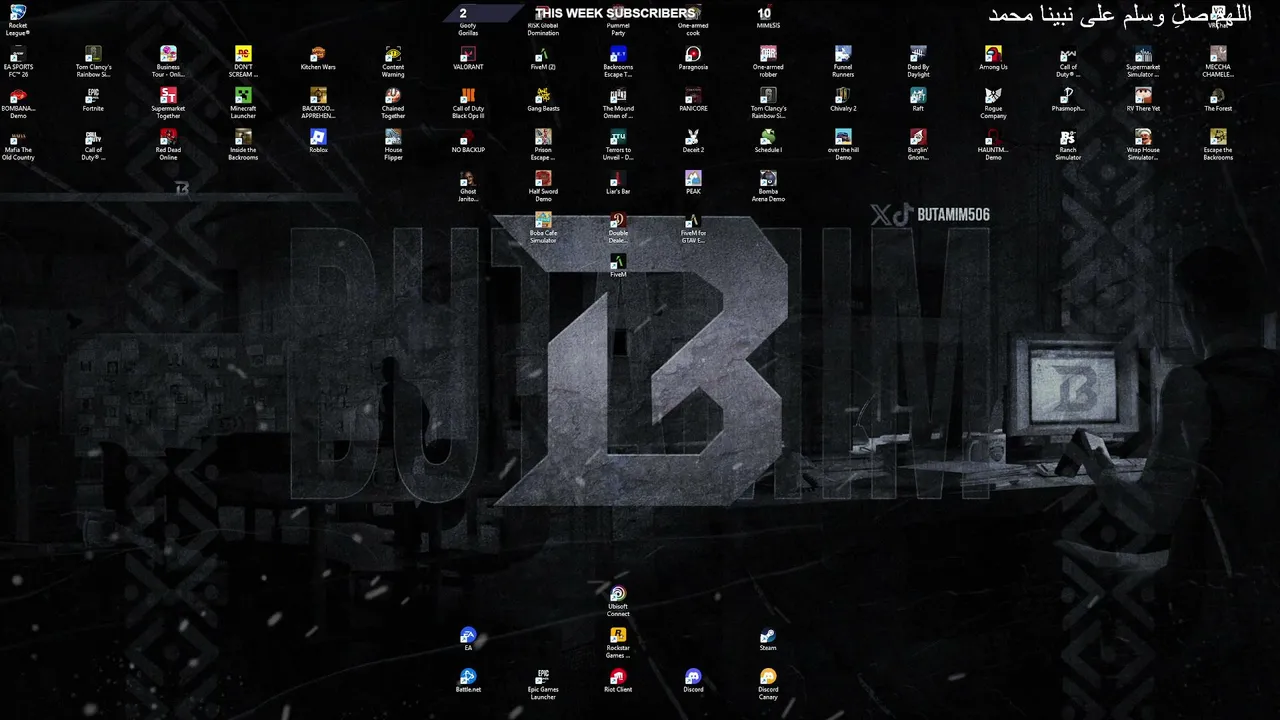Open the One-armed robber shortcut
The image size is (1280, 720).
click(x=768, y=61)
